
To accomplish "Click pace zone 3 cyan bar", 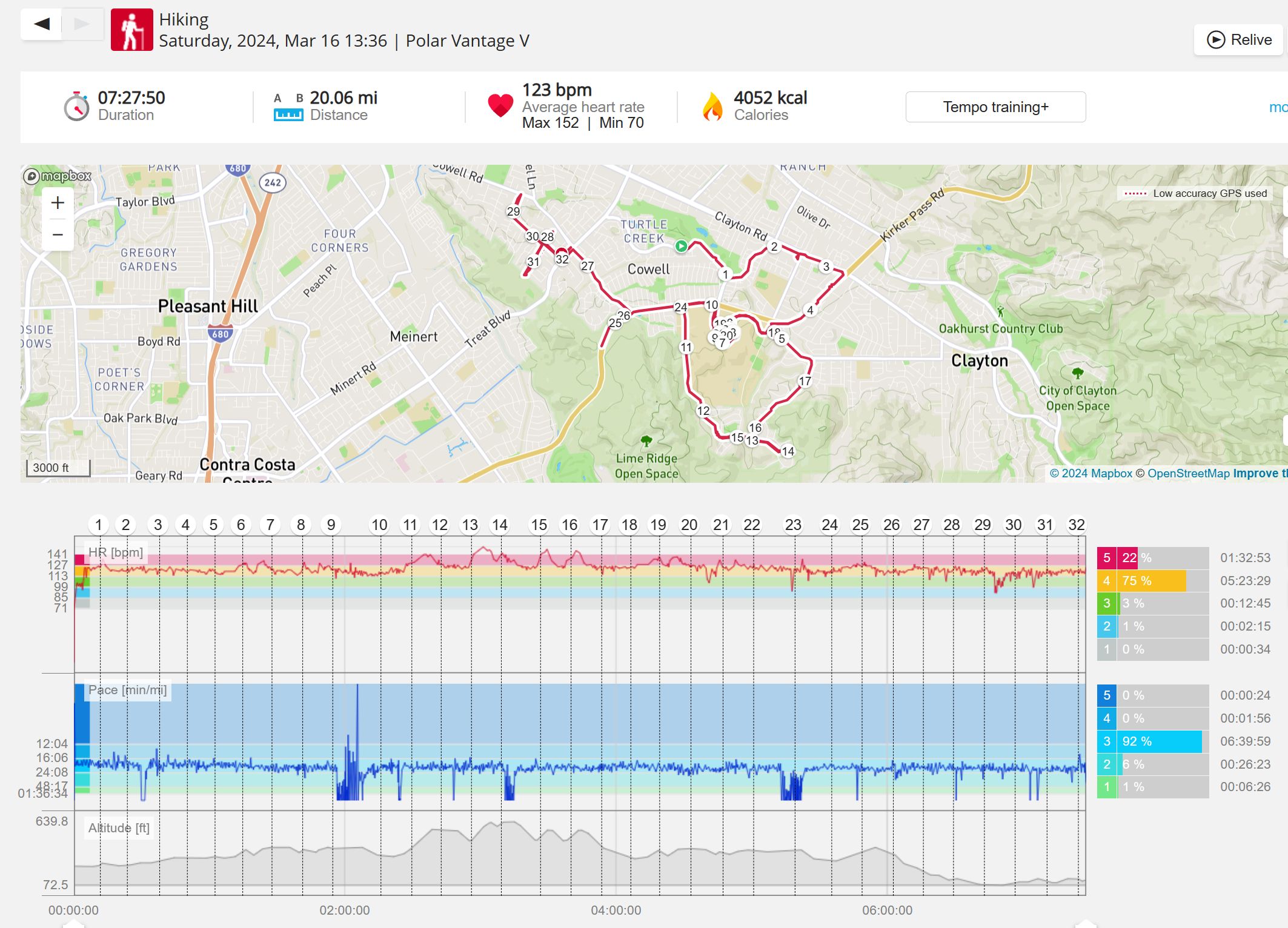I will coord(1160,741).
